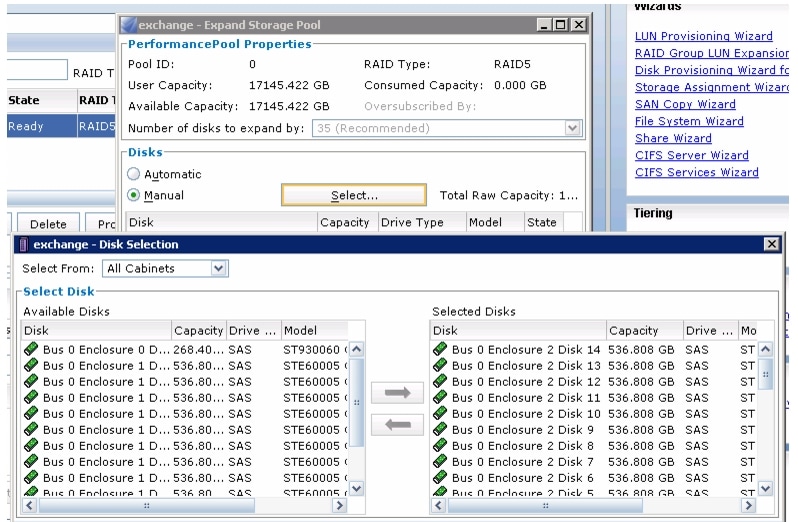Click Disk Selection dialog title icon
798x522 pixels.
point(23,245)
